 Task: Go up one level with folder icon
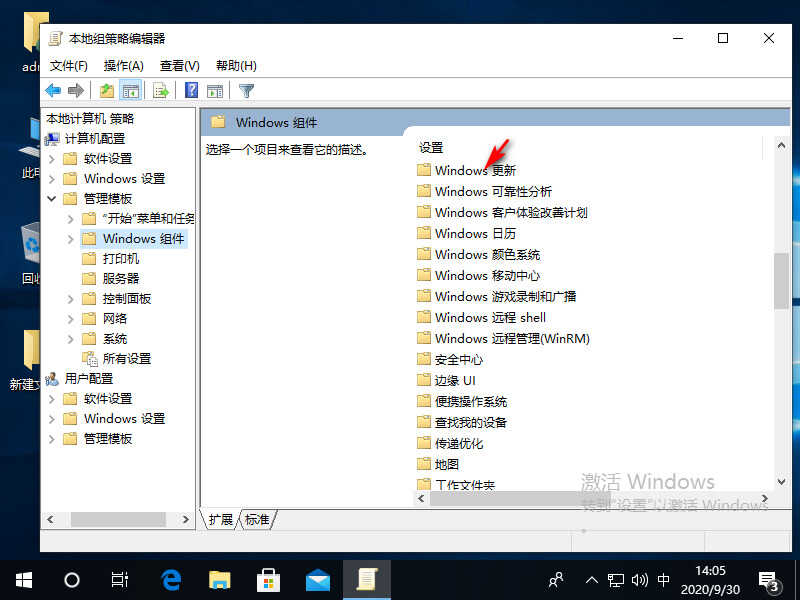coord(107,91)
